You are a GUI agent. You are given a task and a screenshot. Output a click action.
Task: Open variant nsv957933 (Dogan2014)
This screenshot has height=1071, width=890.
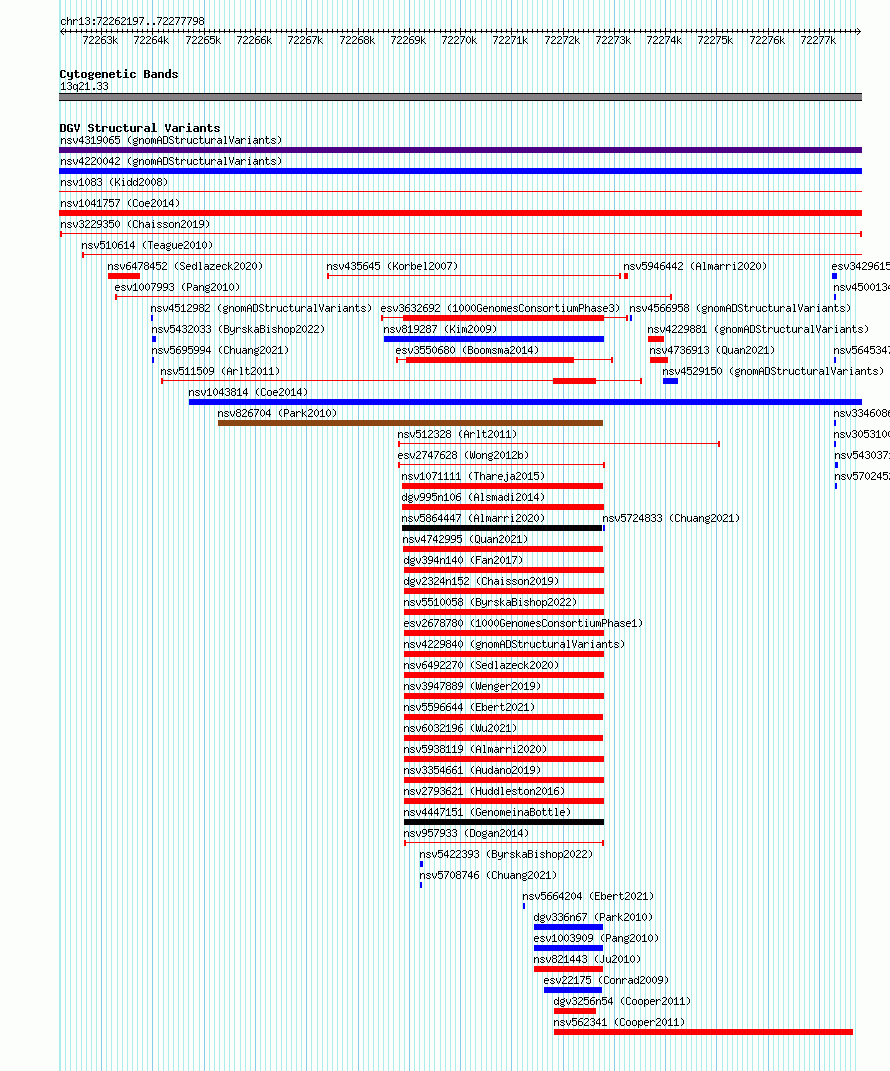tap(466, 834)
